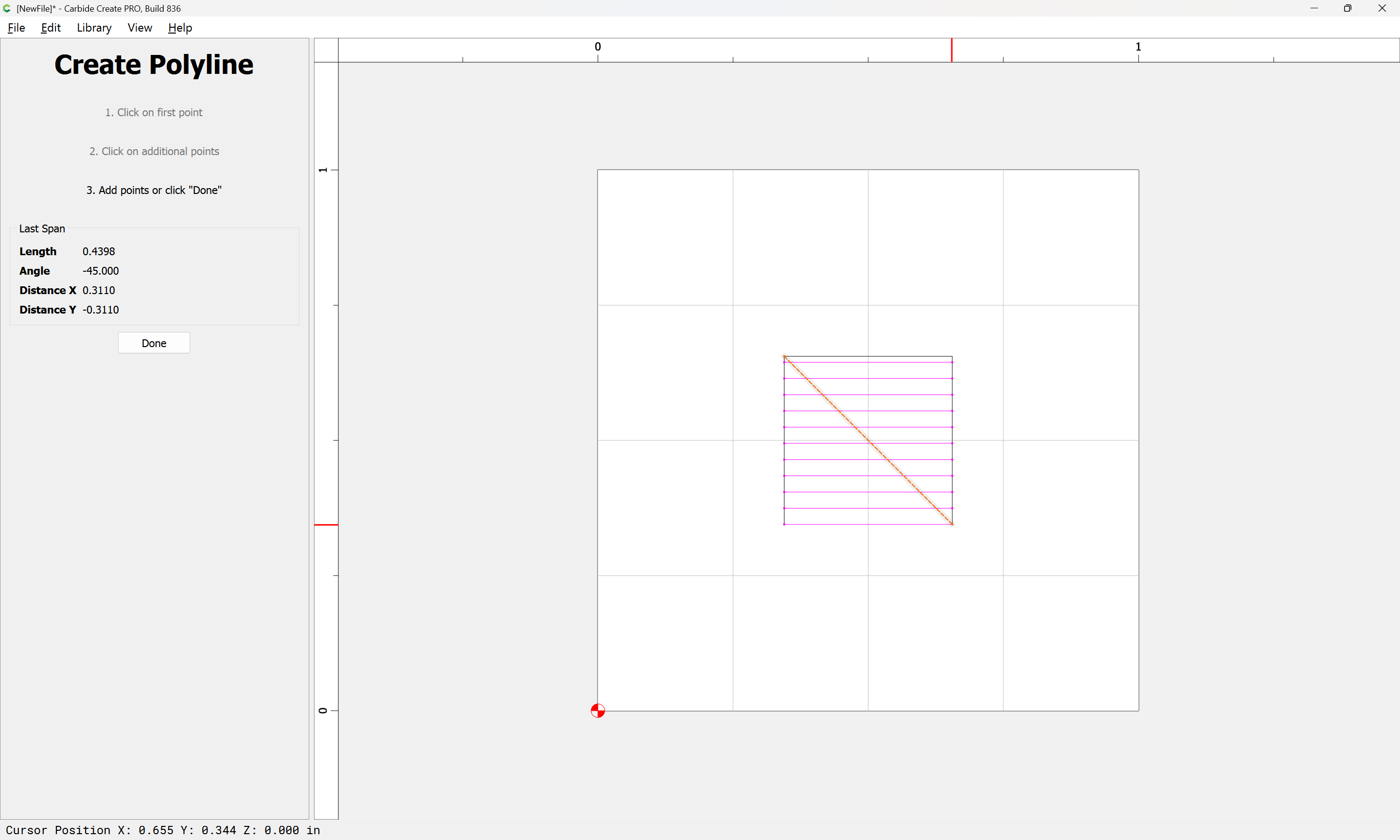
Task: Click the Length value 0.4398
Action: (x=99, y=251)
